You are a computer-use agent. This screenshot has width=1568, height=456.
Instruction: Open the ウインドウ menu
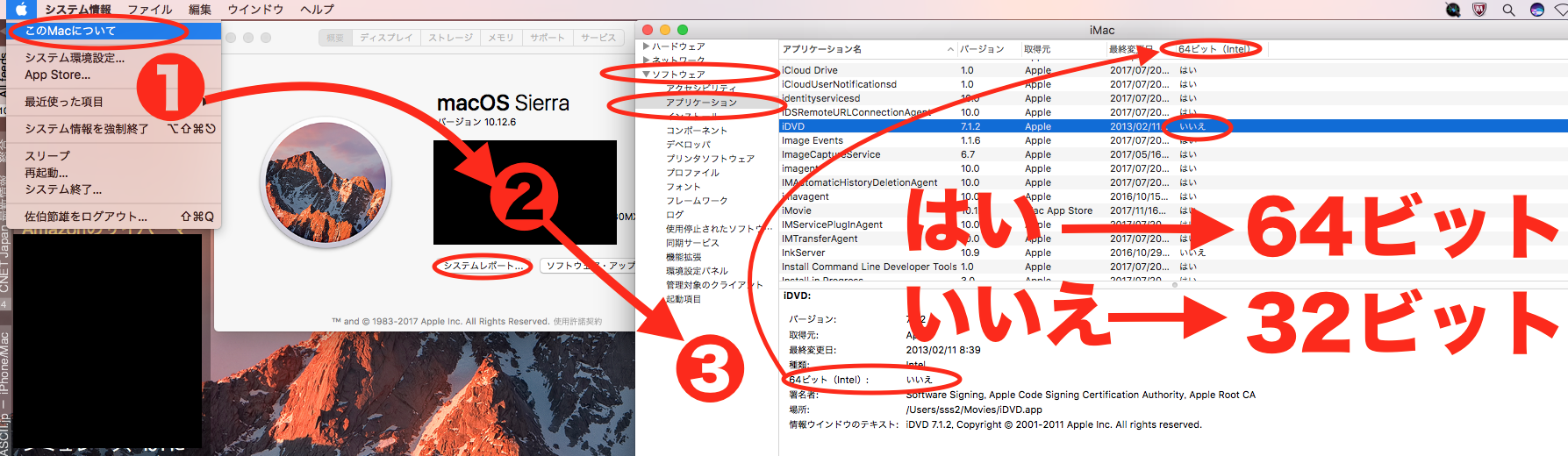[255, 10]
